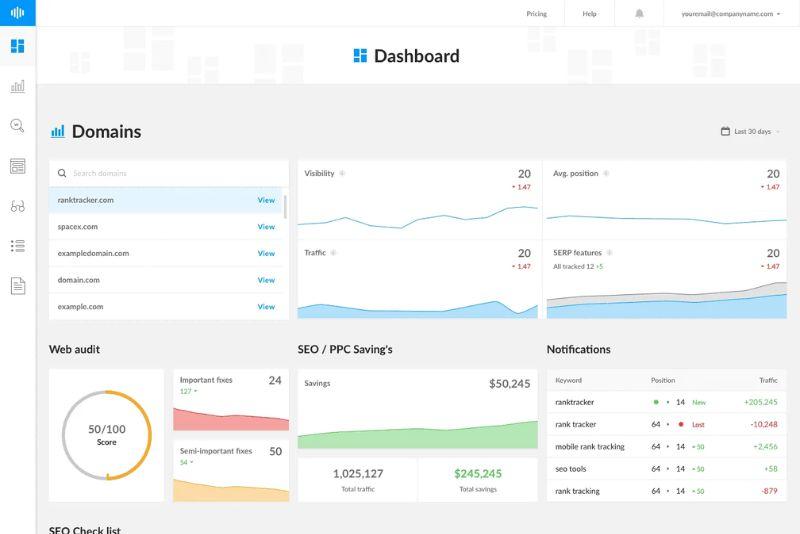Open the Last 30 days date range dropdown
This screenshot has width=800, height=534.
pyautogui.click(x=751, y=131)
